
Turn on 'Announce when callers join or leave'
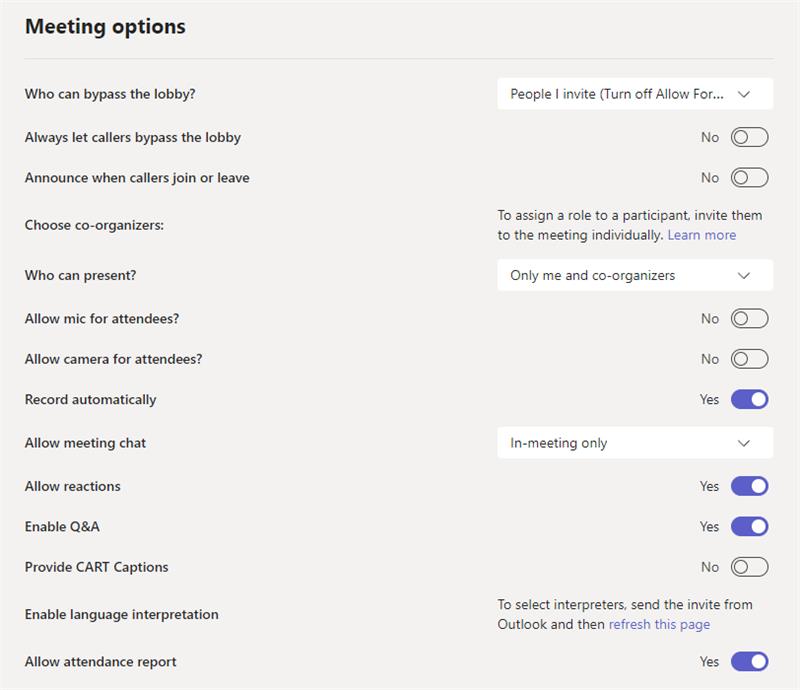[x=749, y=178]
